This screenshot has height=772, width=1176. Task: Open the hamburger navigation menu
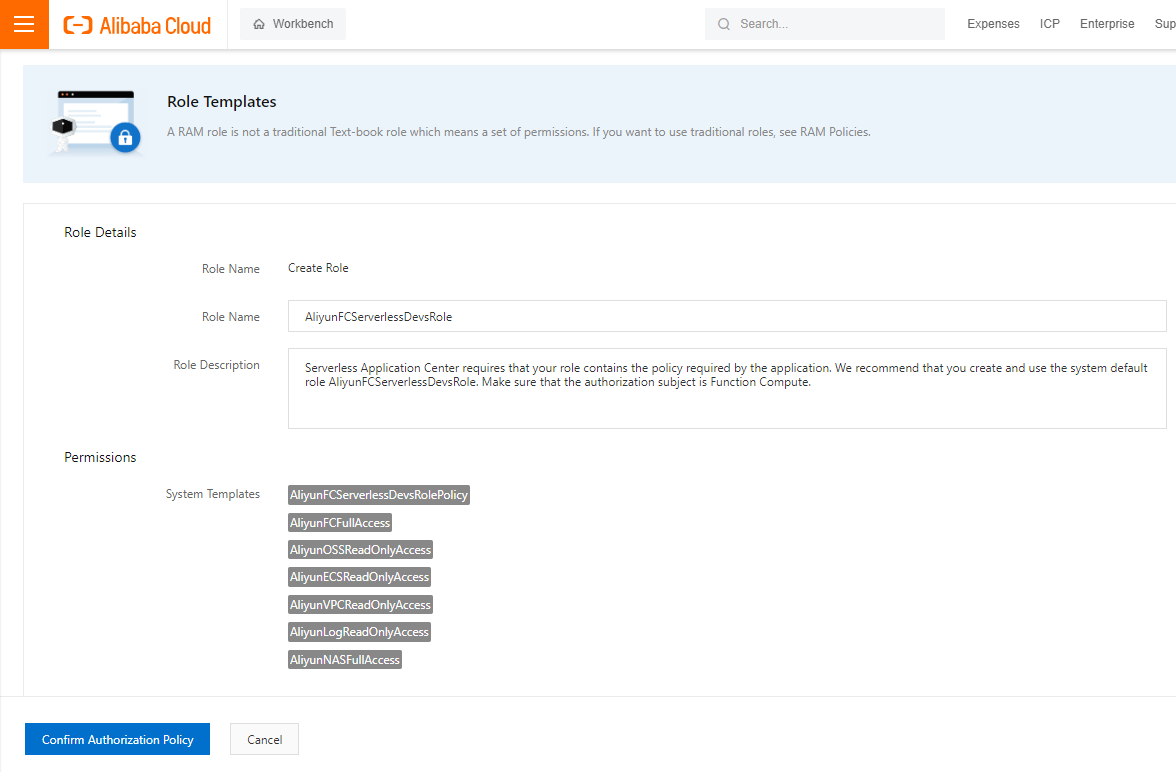(24, 24)
